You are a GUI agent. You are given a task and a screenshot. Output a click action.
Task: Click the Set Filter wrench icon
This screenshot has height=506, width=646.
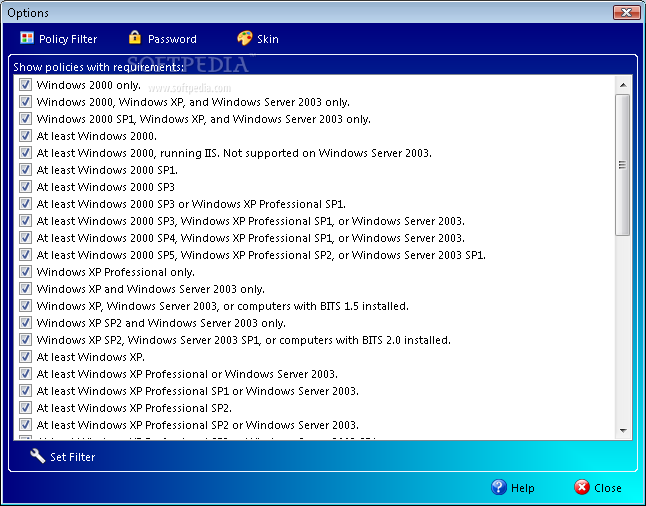tap(37, 456)
